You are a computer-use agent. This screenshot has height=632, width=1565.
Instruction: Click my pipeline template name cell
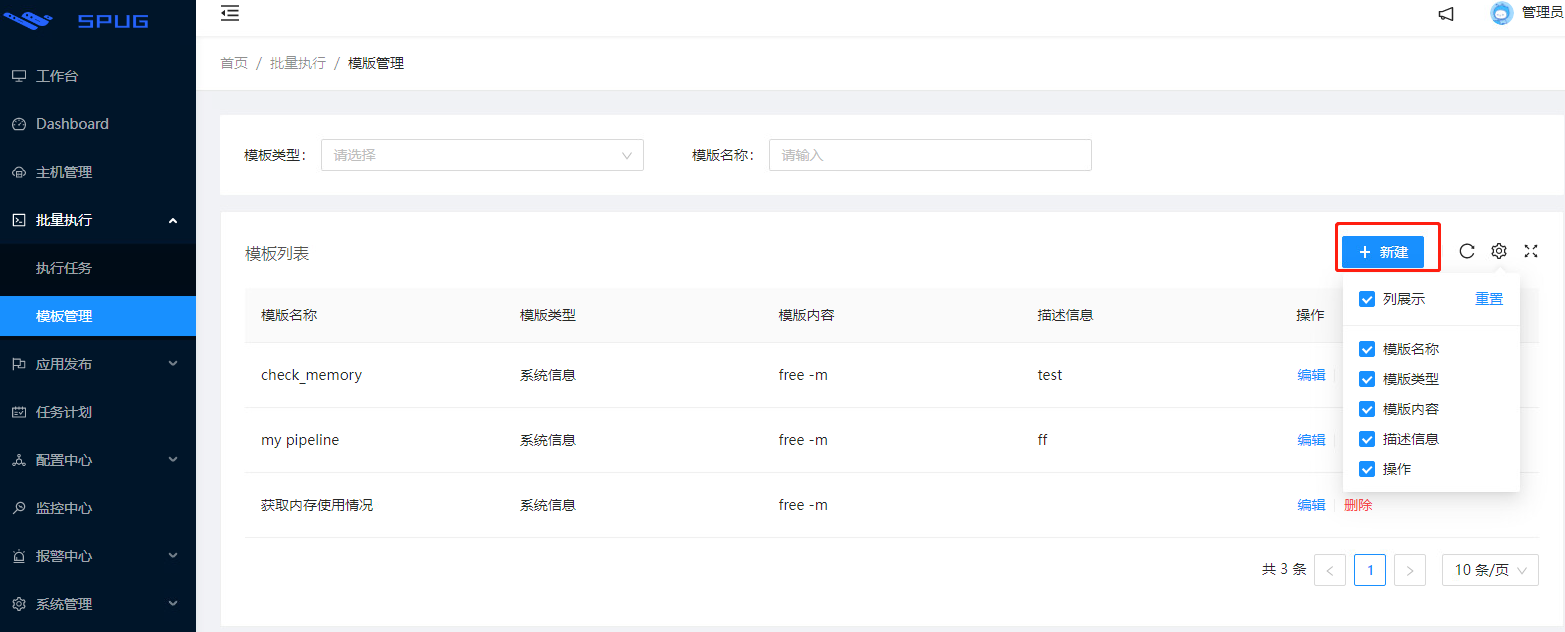300,440
